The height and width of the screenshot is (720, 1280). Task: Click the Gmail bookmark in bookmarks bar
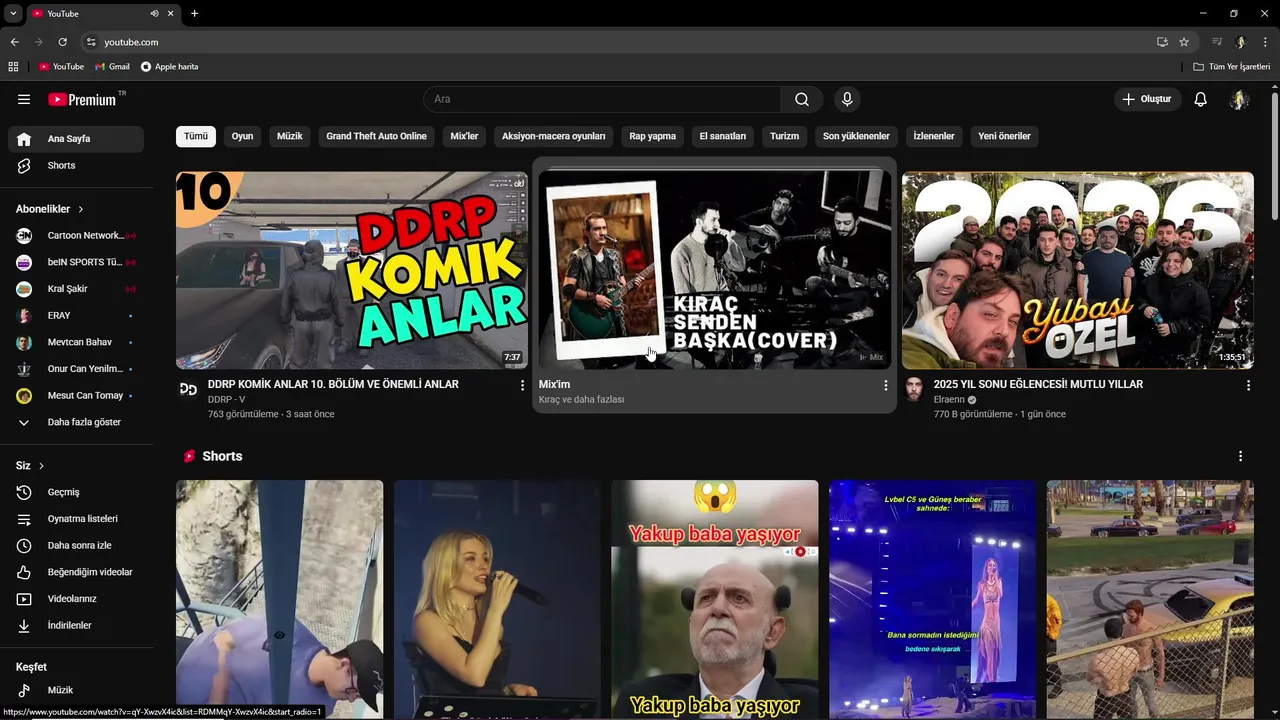tap(112, 66)
